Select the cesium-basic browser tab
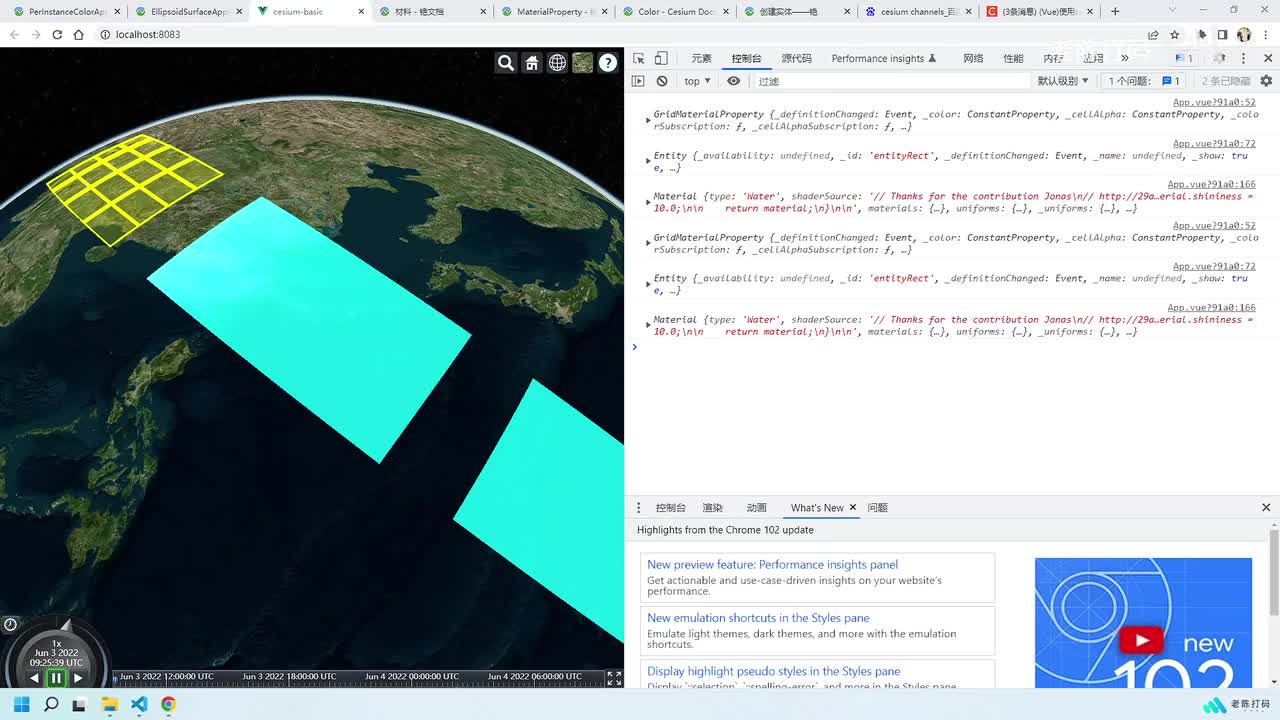 pyautogui.click(x=298, y=12)
